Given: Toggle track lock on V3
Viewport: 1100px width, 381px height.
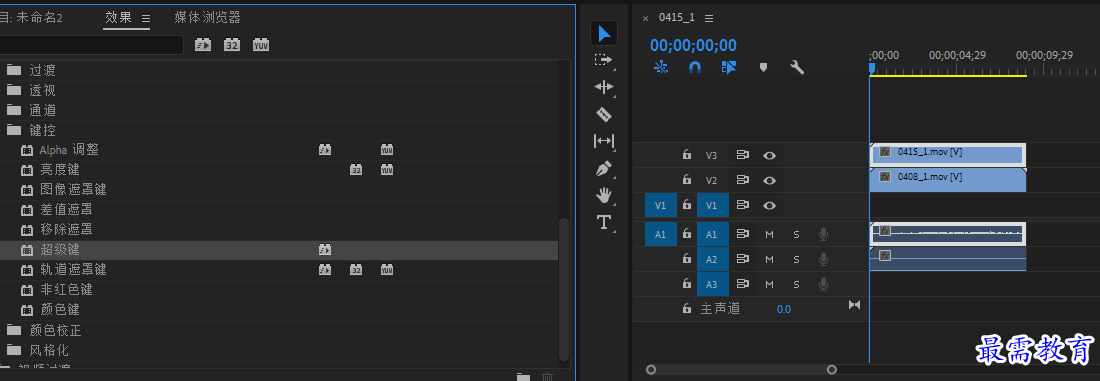Looking at the screenshot, I should (x=687, y=155).
